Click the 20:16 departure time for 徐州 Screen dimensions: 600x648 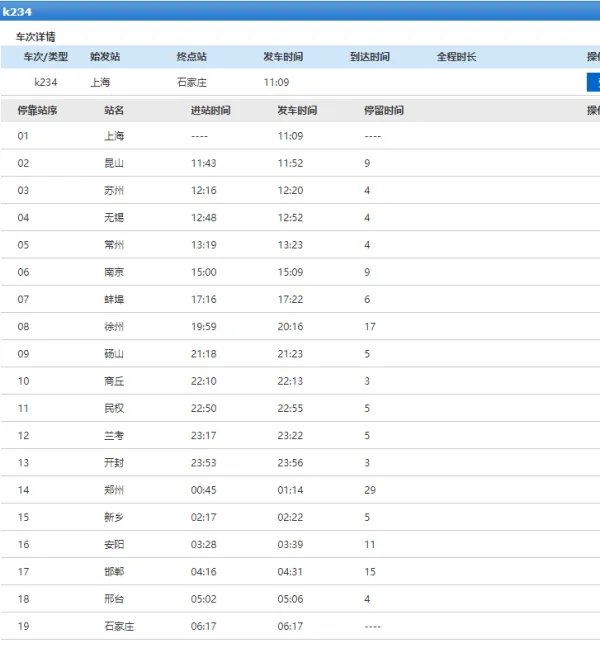(x=290, y=326)
